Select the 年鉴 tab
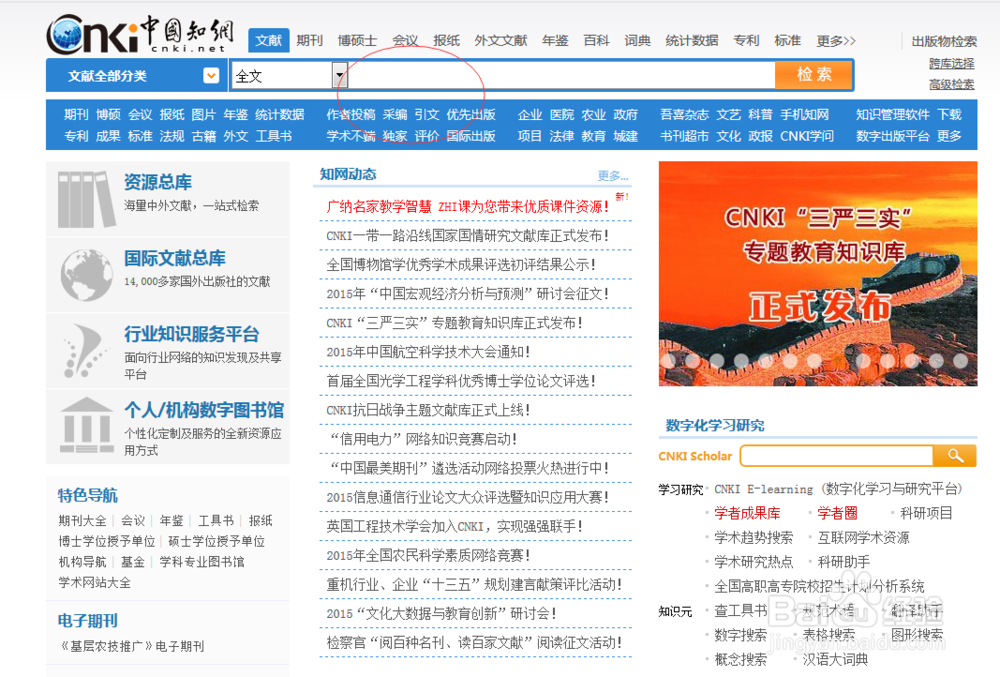This screenshot has width=1000, height=677. (555, 41)
